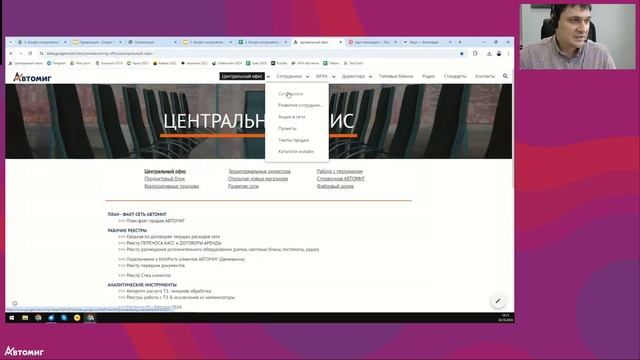Open the Реестр Спец клиентов link

pyautogui.click(x=149, y=276)
